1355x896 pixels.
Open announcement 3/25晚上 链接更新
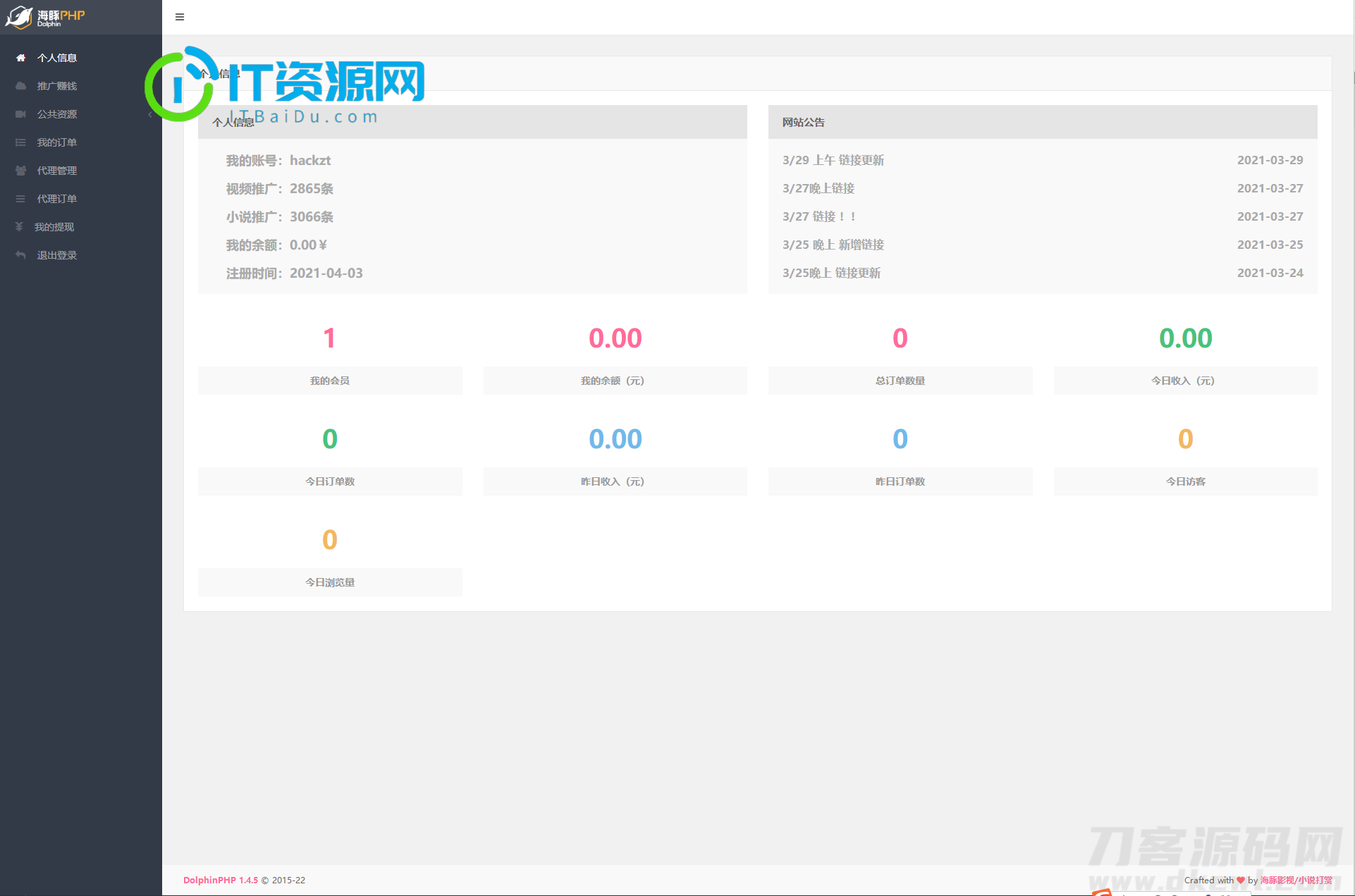831,273
